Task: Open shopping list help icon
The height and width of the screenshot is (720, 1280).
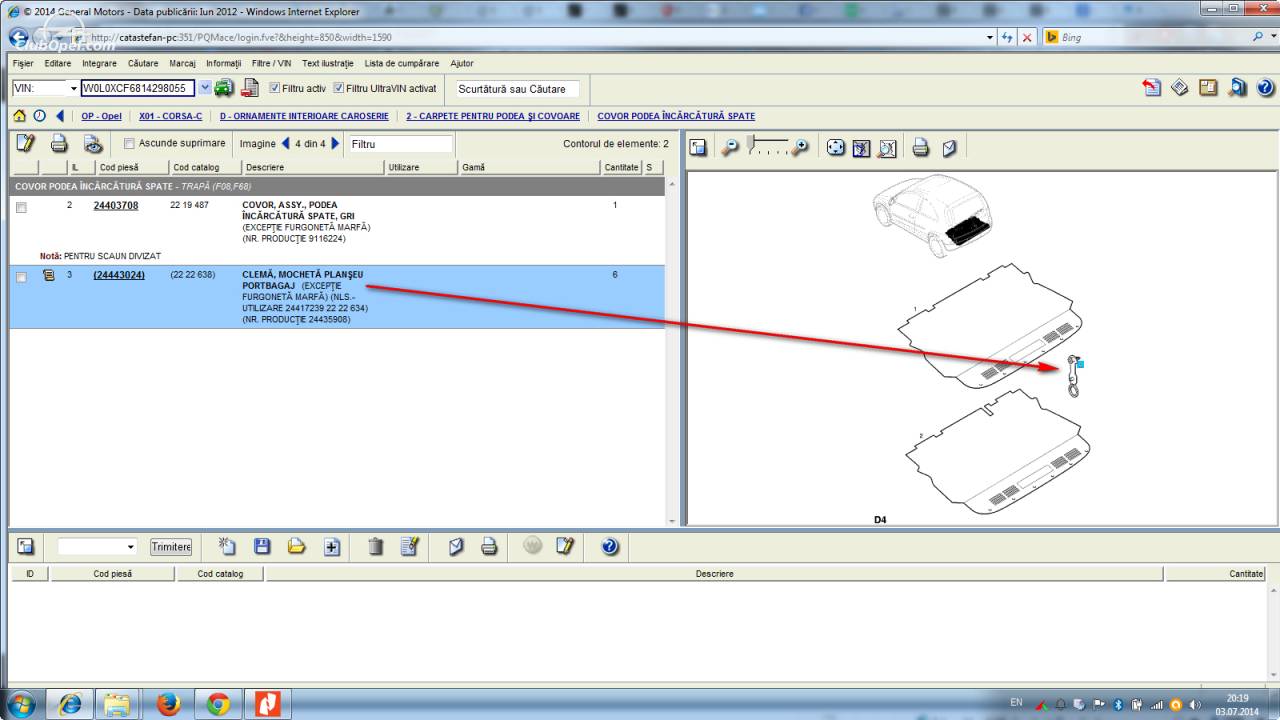Action: coord(610,546)
